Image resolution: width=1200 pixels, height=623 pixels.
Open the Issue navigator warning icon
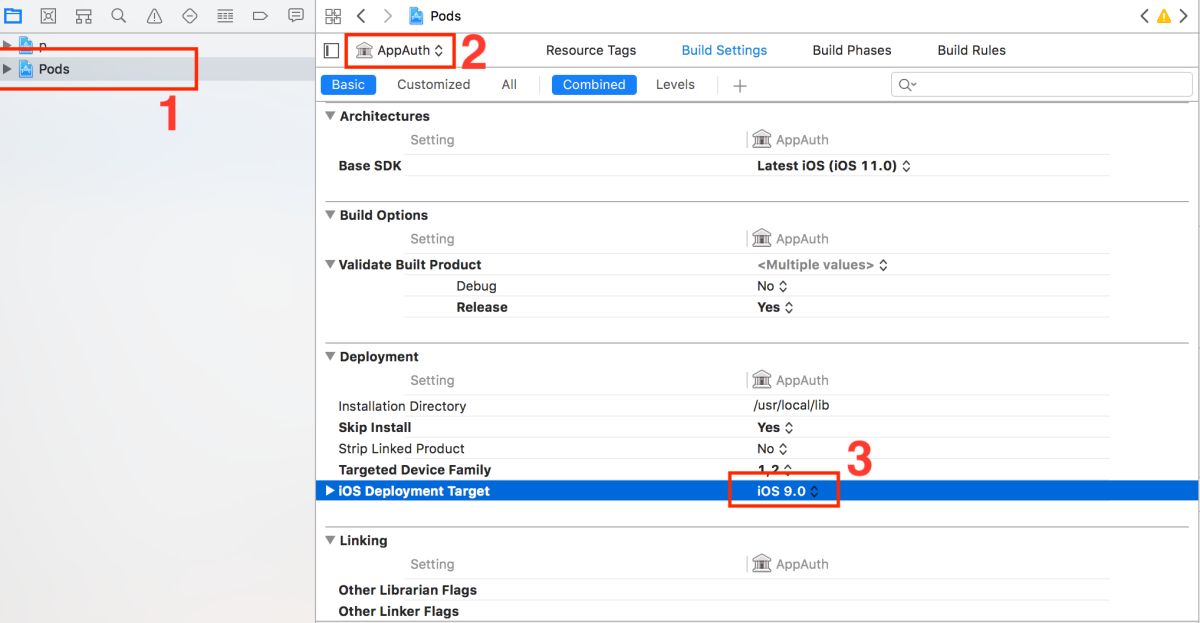(154, 16)
